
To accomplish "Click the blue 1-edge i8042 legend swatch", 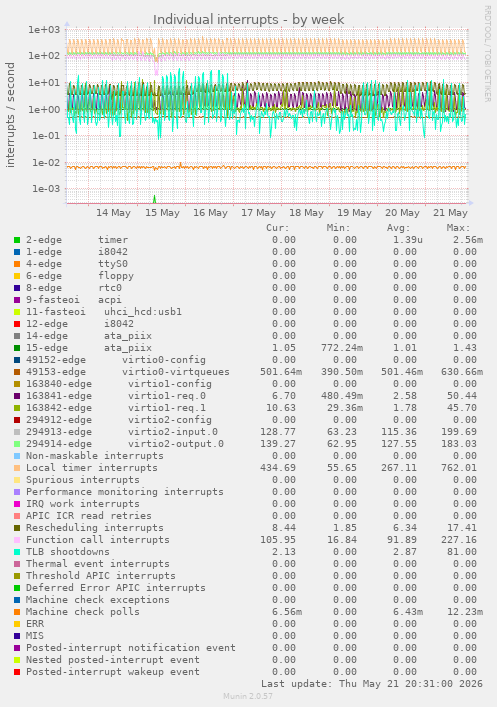I will (17, 252).
